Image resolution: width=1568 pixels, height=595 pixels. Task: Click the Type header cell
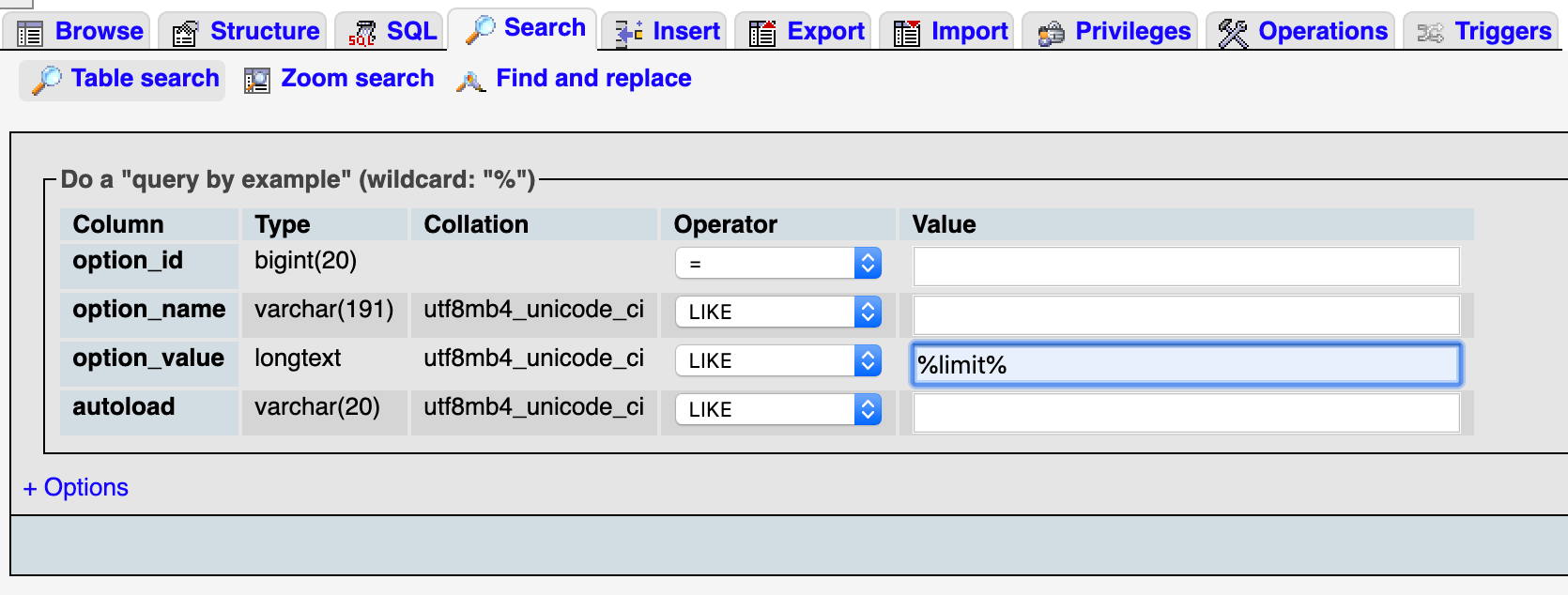point(325,224)
